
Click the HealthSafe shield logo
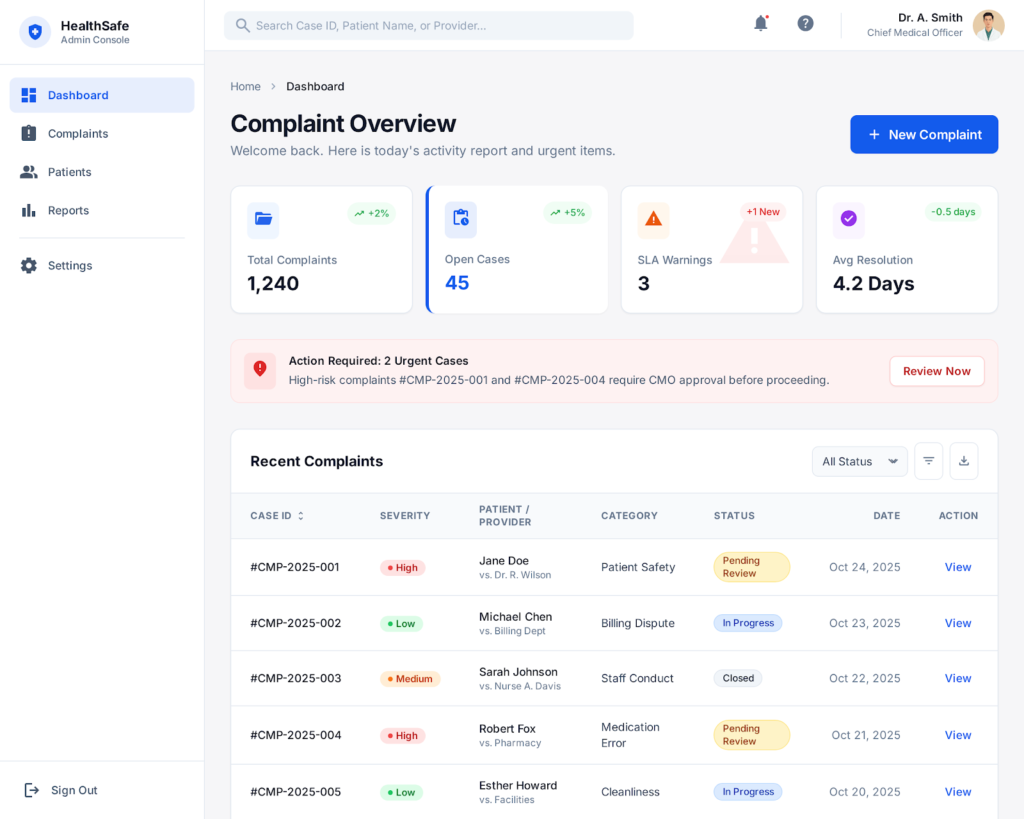[x=35, y=32]
